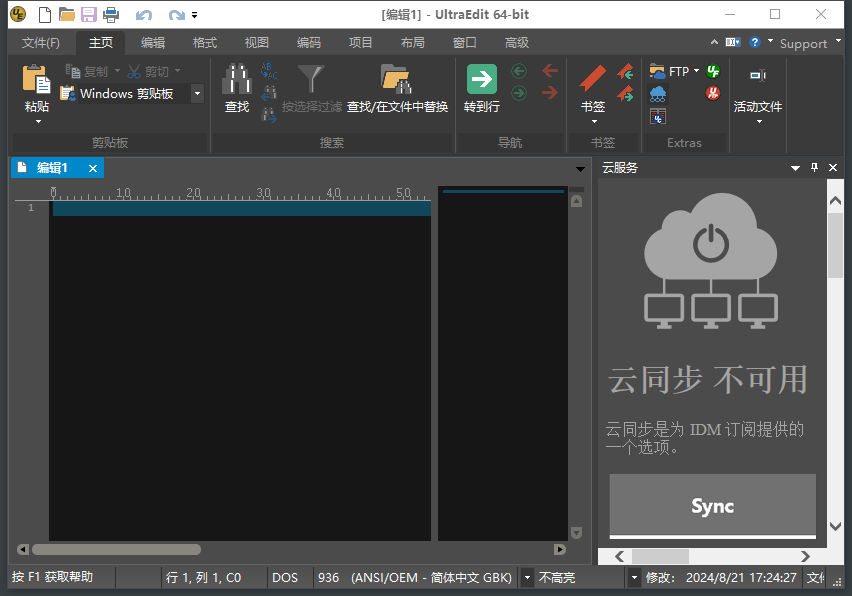Image resolution: width=852 pixels, height=596 pixels.
Task: Switch to the 编辑 ribbon tab
Action: point(153,42)
